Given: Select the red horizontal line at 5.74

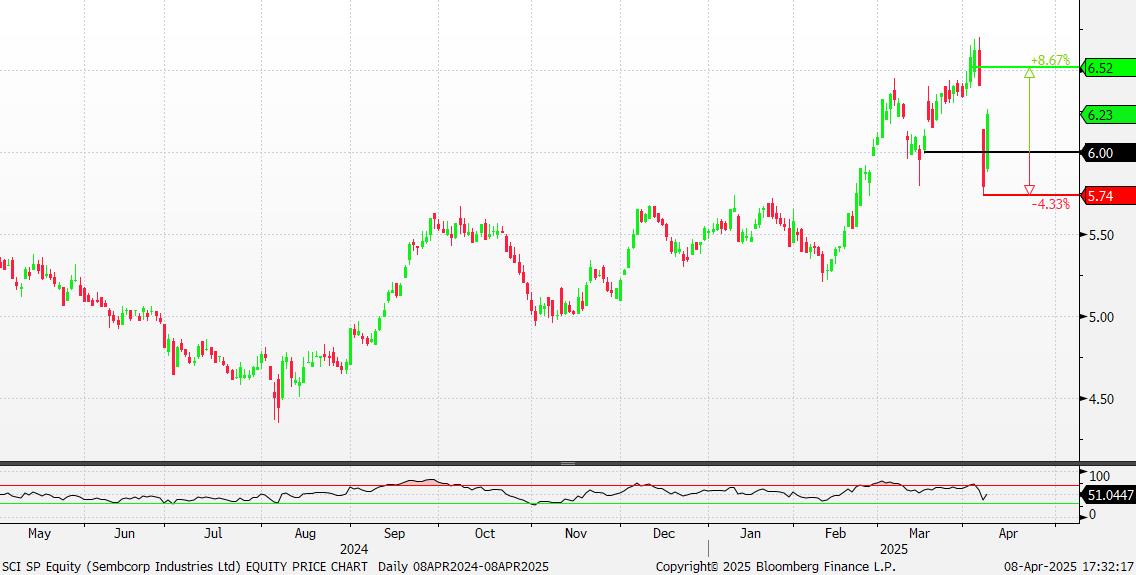Looking at the screenshot, I should 1030,195.
